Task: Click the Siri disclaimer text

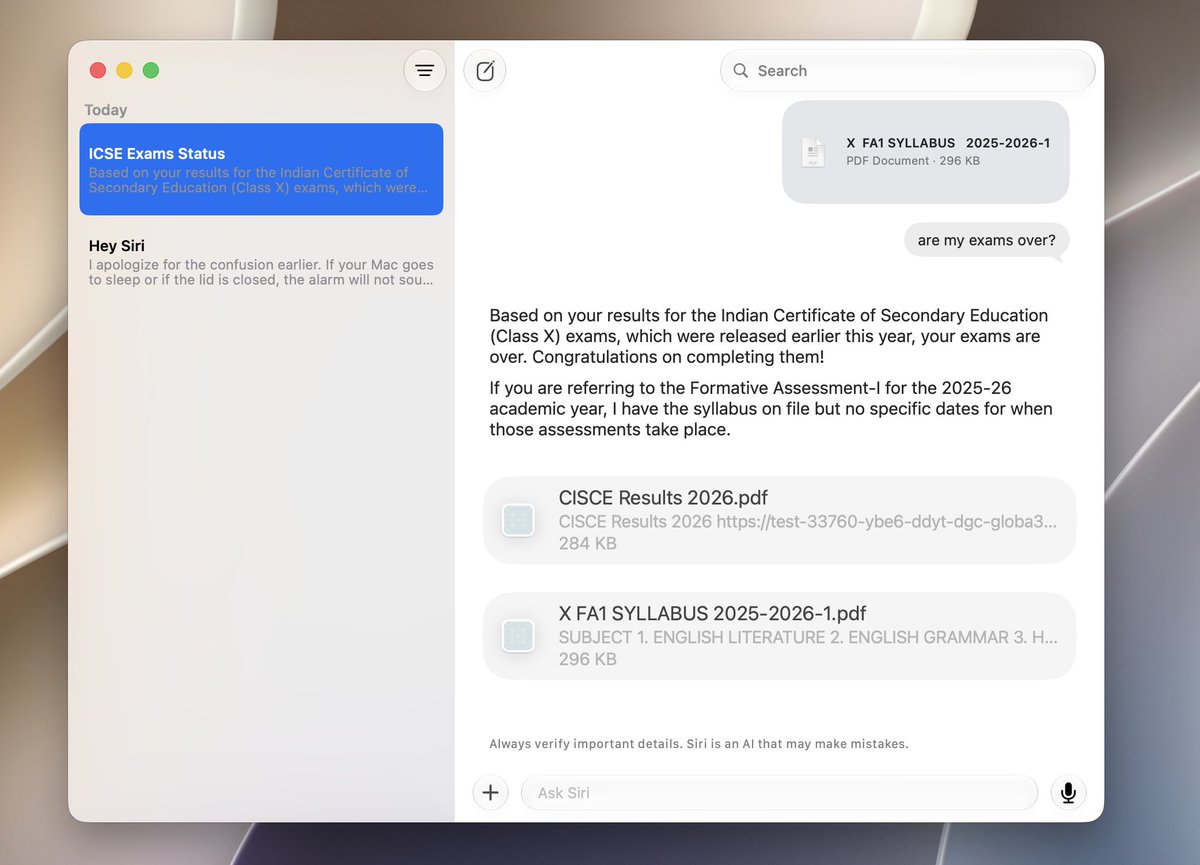Action: (699, 744)
